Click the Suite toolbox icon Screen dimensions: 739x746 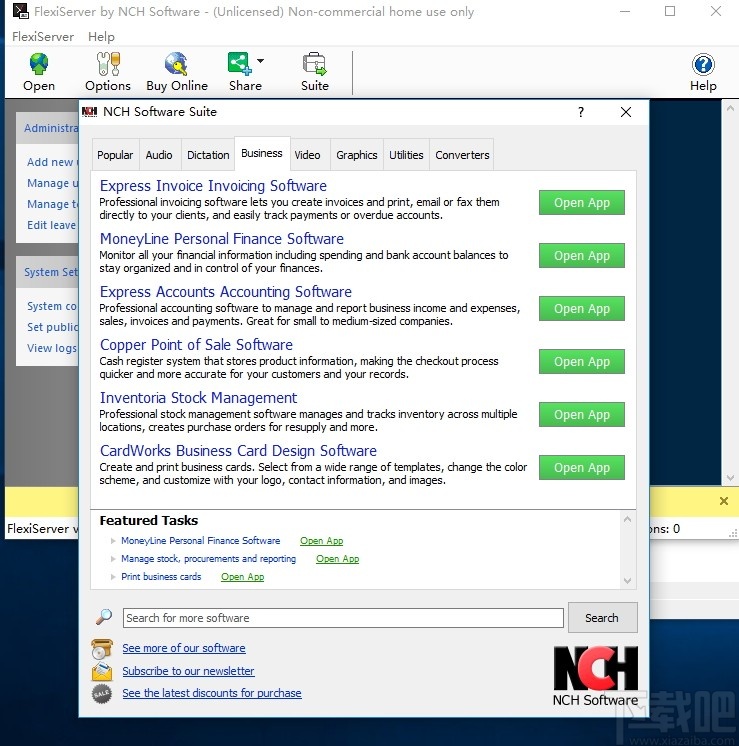(x=315, y=64)
